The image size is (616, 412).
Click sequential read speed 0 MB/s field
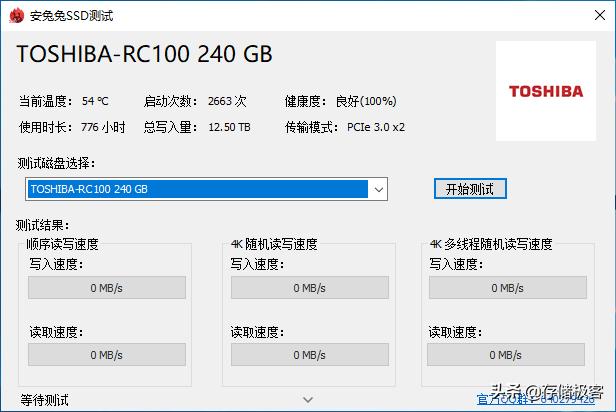click(x=106, y=355)
